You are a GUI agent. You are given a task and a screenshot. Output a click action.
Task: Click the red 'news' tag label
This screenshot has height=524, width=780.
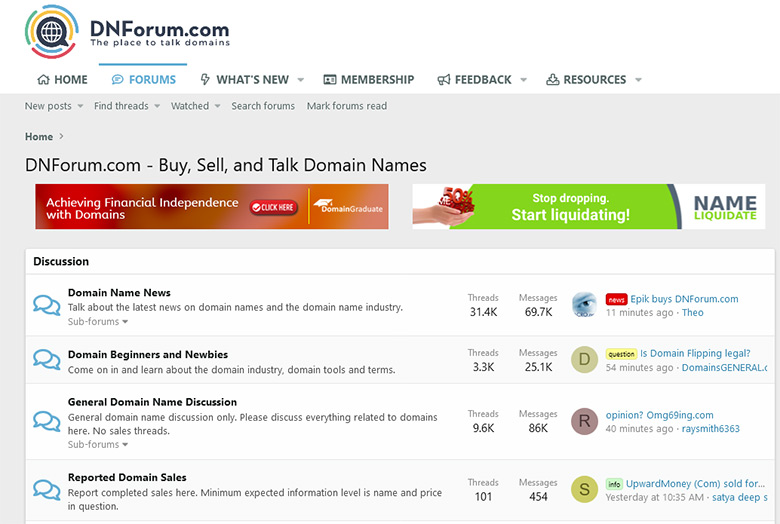tap(616, 300)
